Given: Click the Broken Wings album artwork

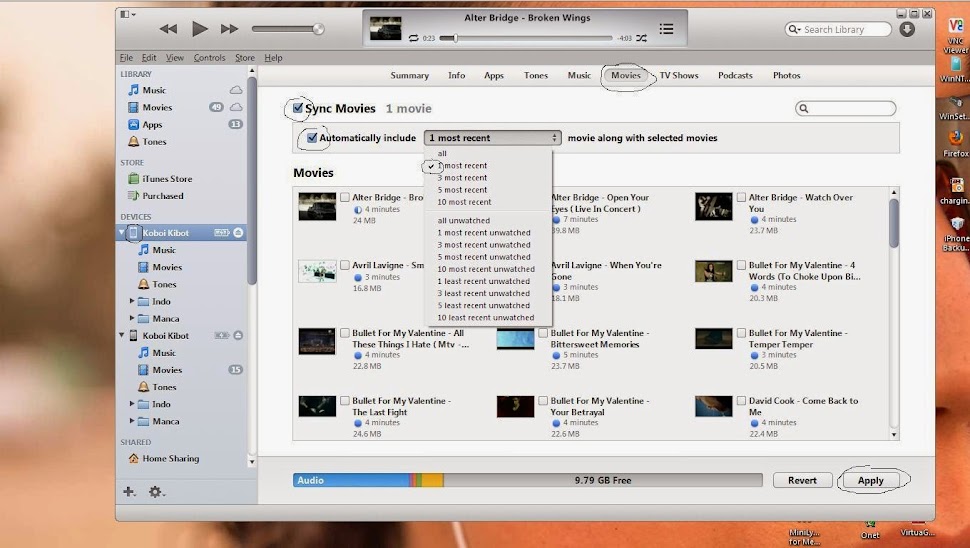Looking at the screenshot, I should [385, 28].
